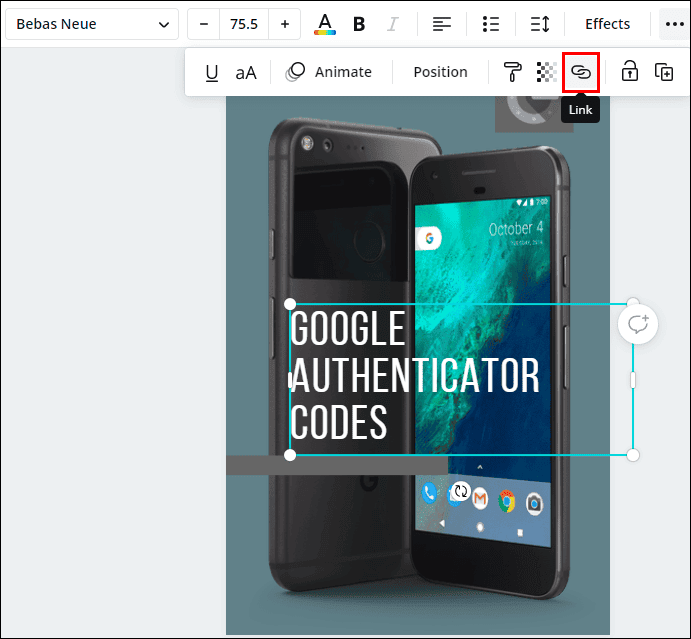Open the Effects panel
Viewport: 691px width, 639px height.
(607, 24)
